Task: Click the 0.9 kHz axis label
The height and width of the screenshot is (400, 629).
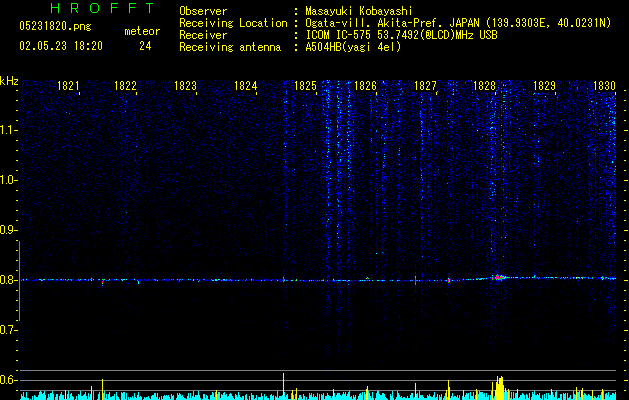Action: click(x=7, y=230)
